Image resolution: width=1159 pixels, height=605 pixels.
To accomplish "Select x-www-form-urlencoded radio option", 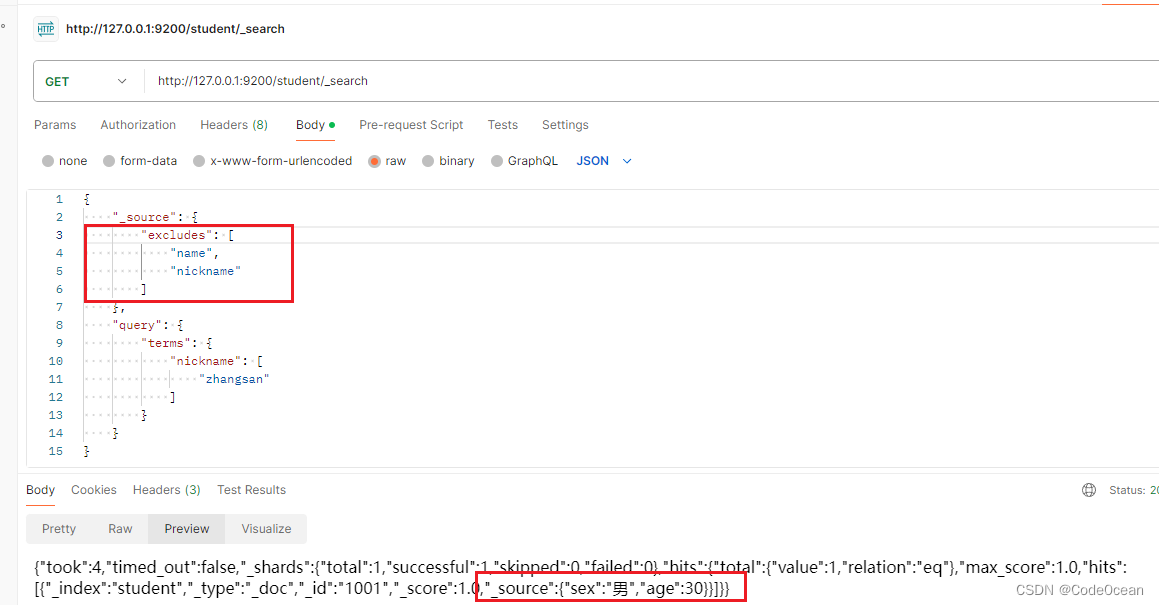I will click(199, 160).
